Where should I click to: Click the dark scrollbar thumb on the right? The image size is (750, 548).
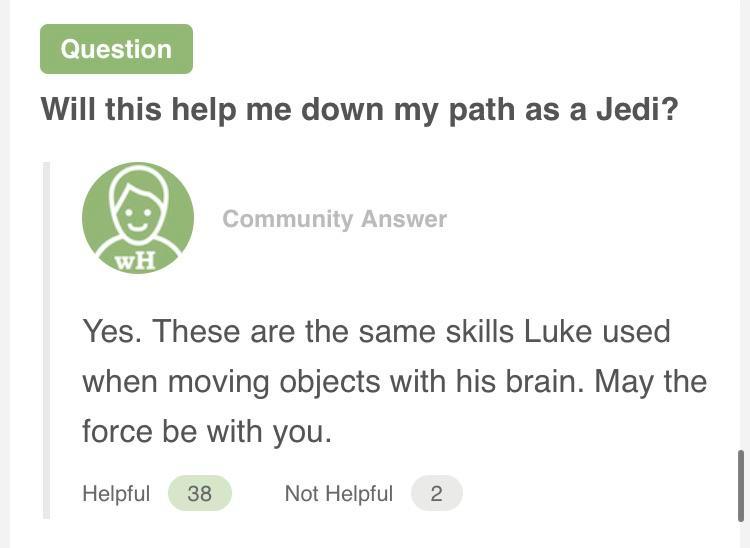pyautogui.click(x=741, y=485)
